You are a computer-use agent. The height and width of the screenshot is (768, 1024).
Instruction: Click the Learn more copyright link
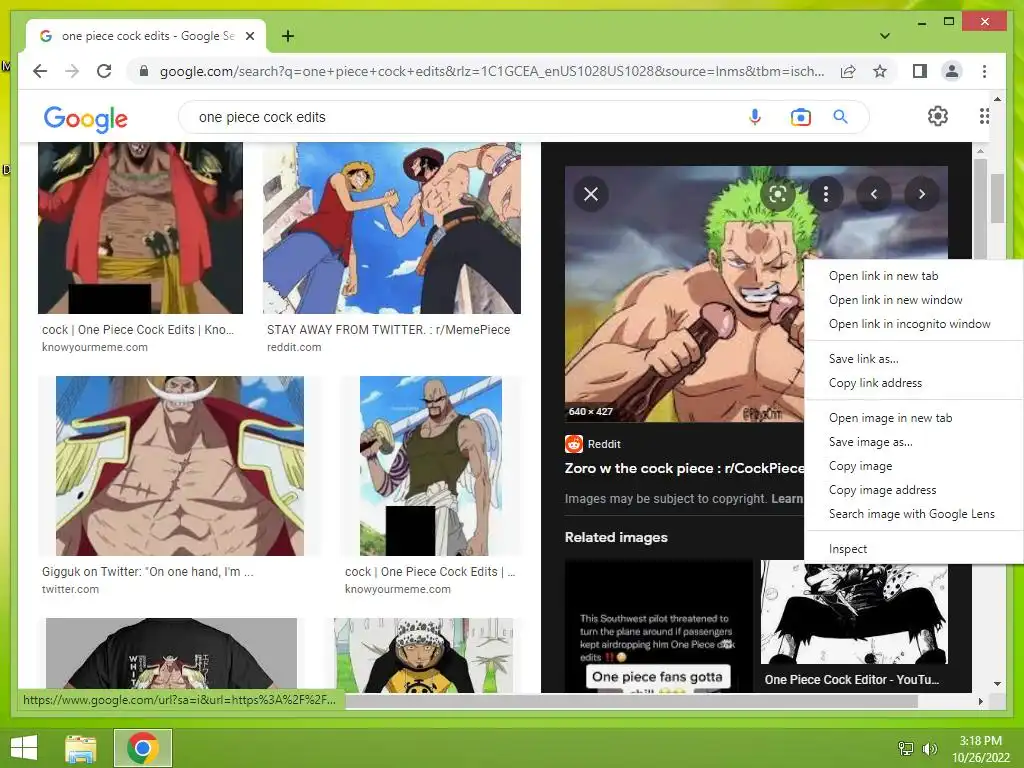point(788,499)
